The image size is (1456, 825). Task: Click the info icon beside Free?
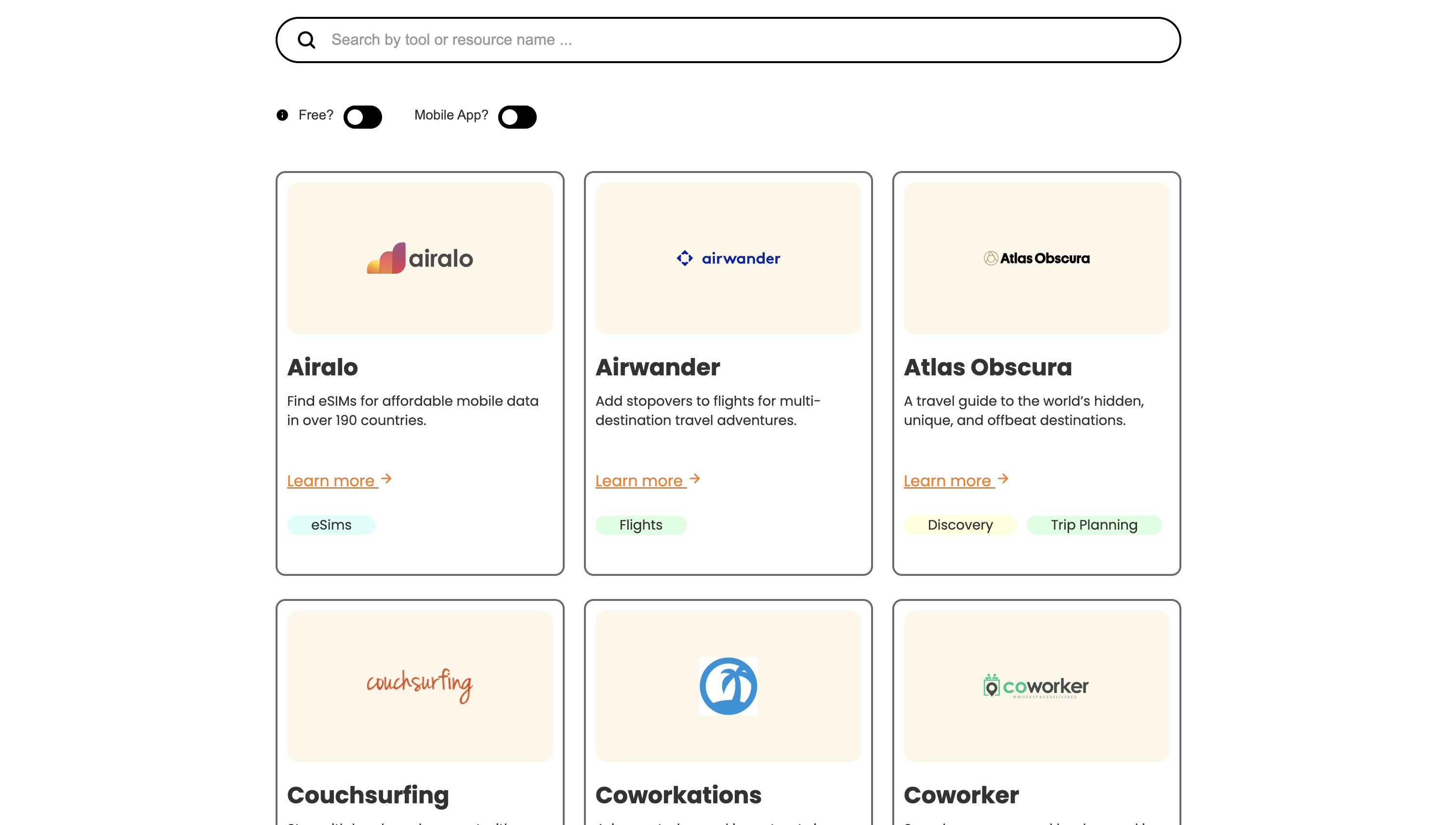282,115
